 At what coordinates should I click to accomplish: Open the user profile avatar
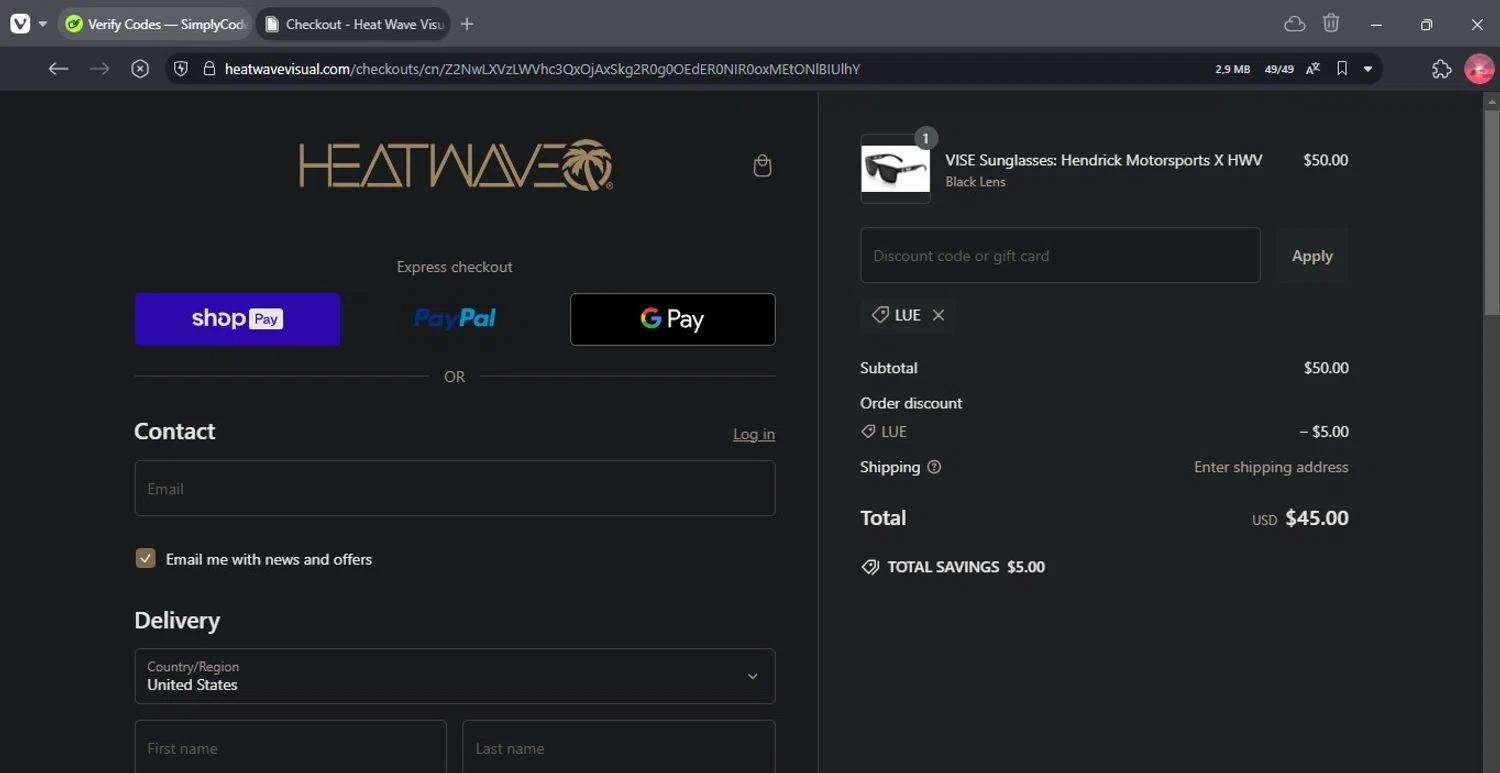[1479, 69]
